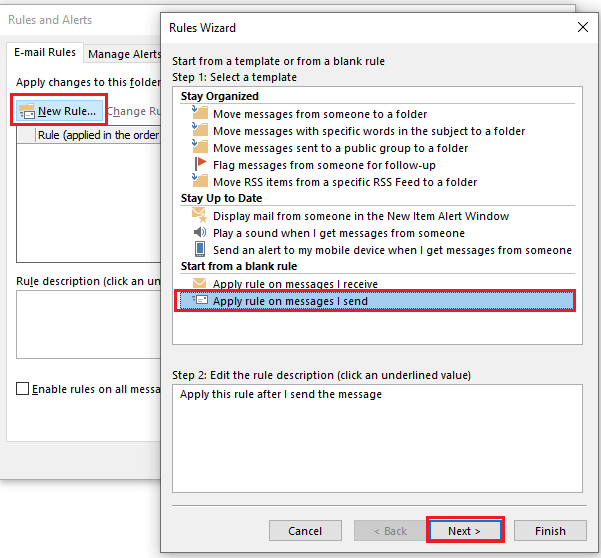Click the rule description text box in Step 2

376,438
